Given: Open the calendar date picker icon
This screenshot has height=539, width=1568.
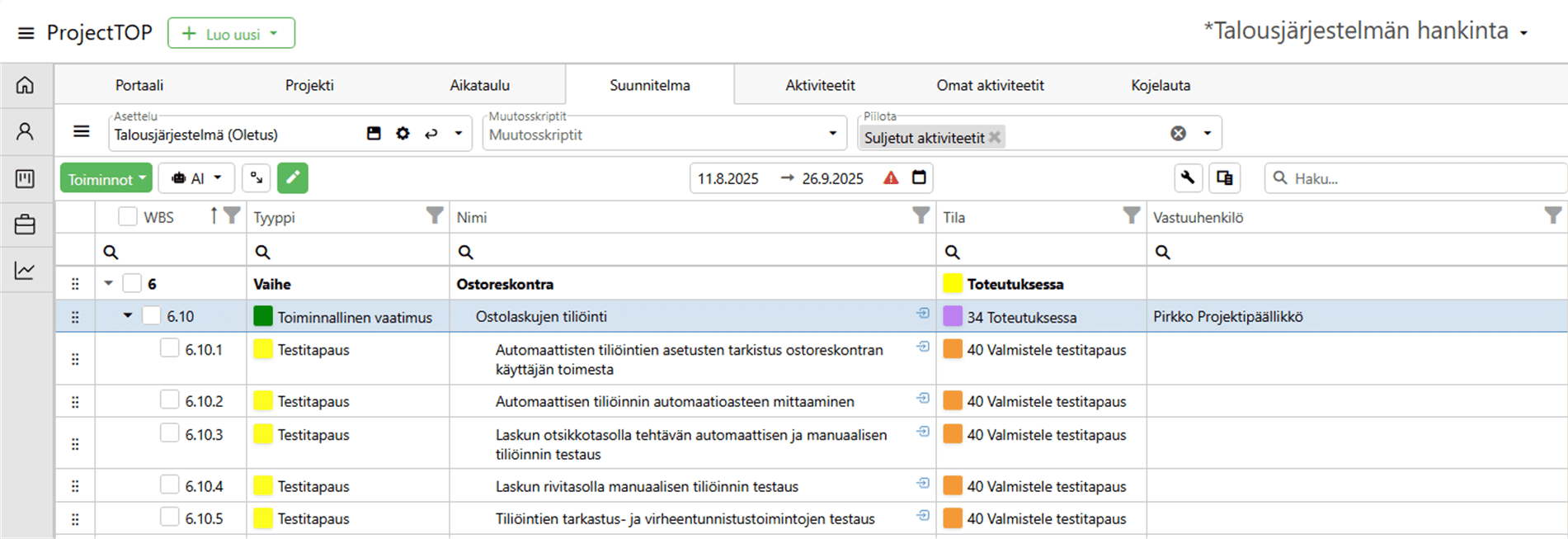Looking at the screenshot, I should 919,177.
